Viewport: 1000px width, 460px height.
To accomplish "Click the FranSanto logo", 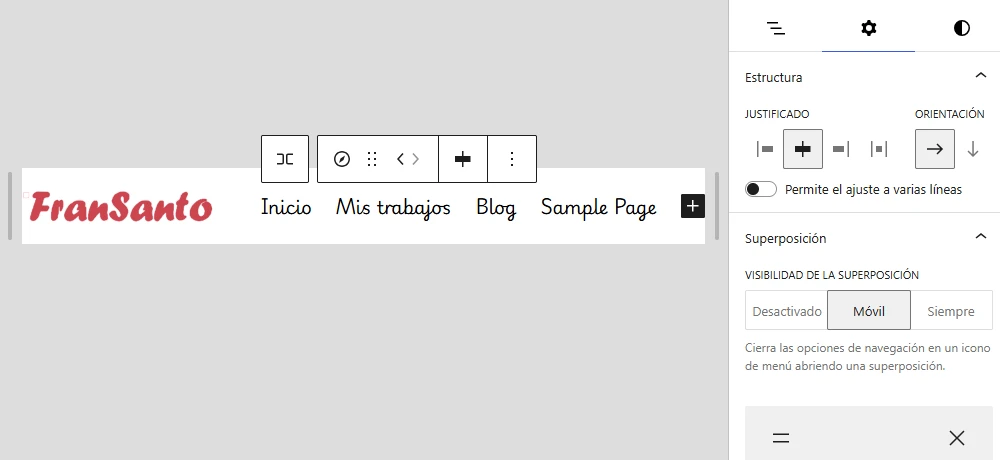I will tap(121, 206).
